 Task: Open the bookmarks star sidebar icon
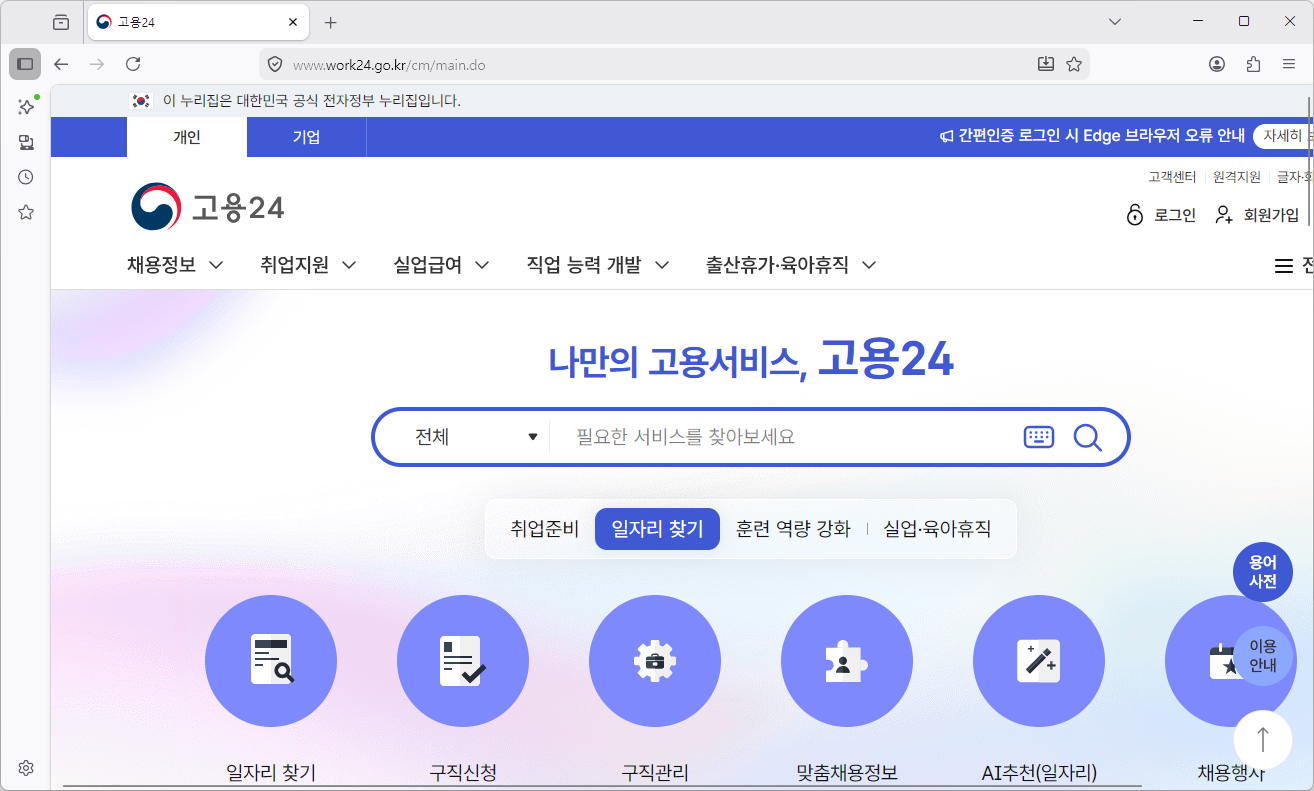click(x=26, y=212)
